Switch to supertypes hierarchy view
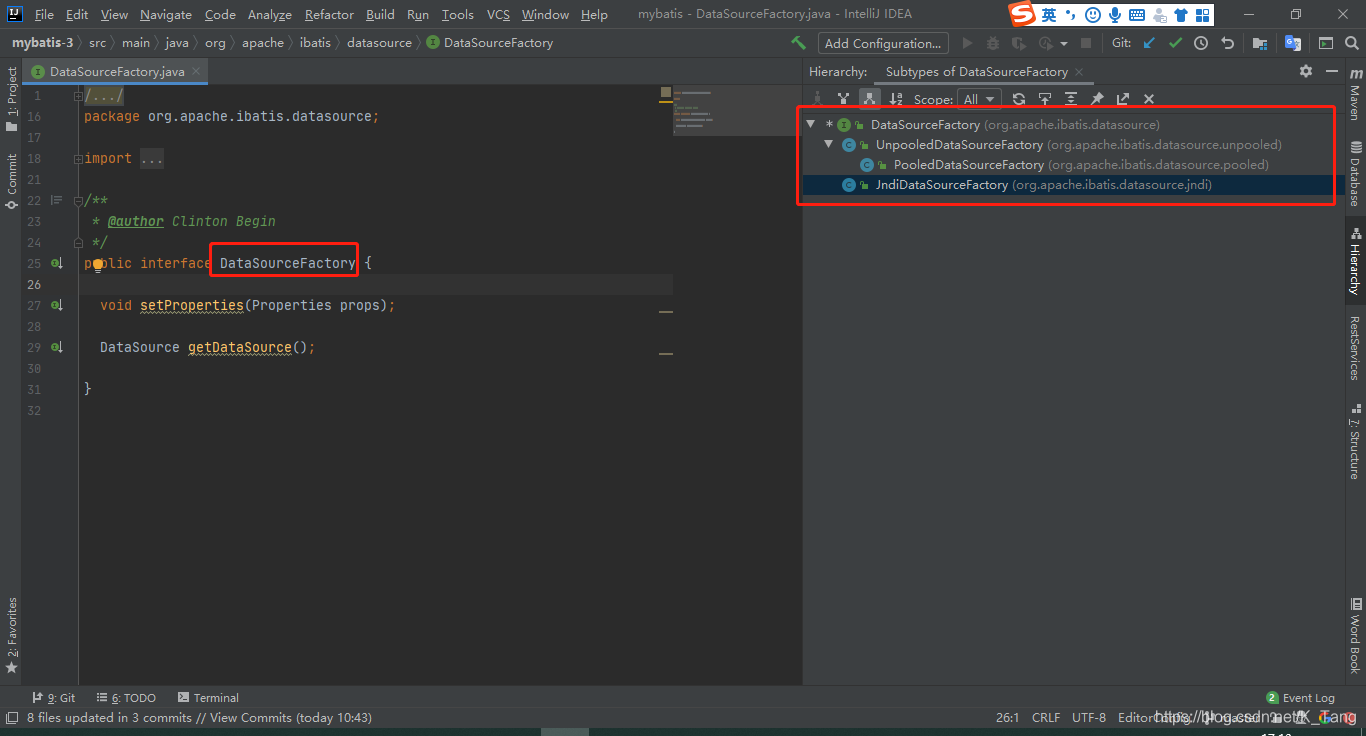The width and height of the screenshot is (1366, 736). pyautogui.click(x=844, y=98)
